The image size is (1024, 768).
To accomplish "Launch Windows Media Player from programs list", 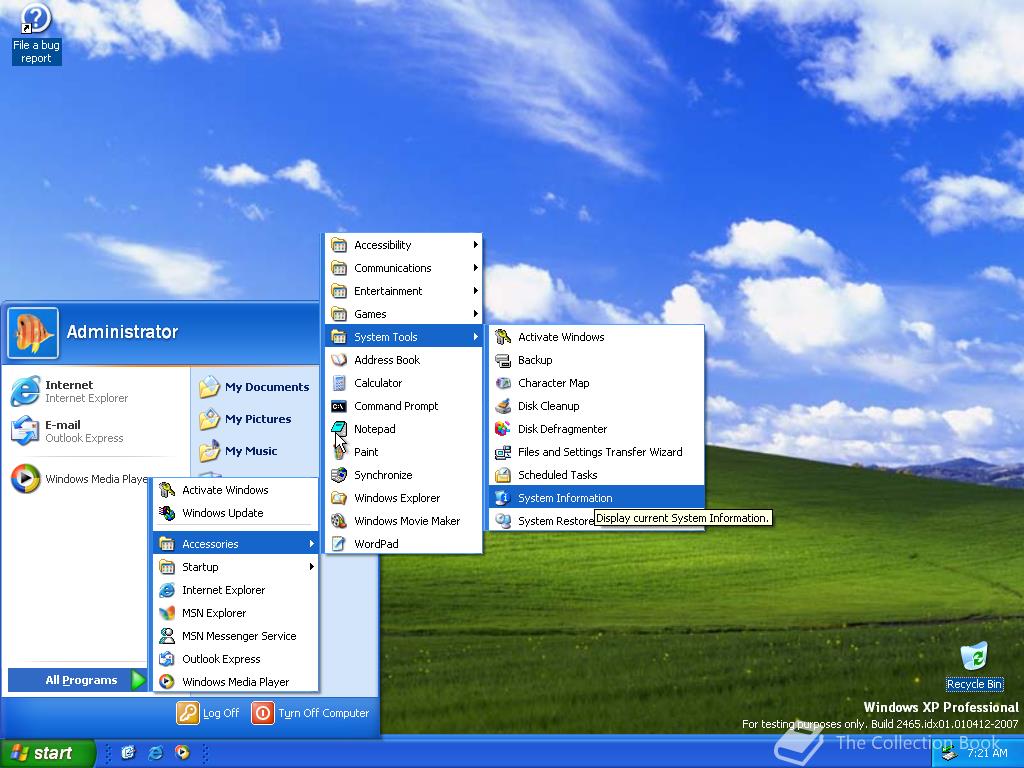I will pos(236,682).
